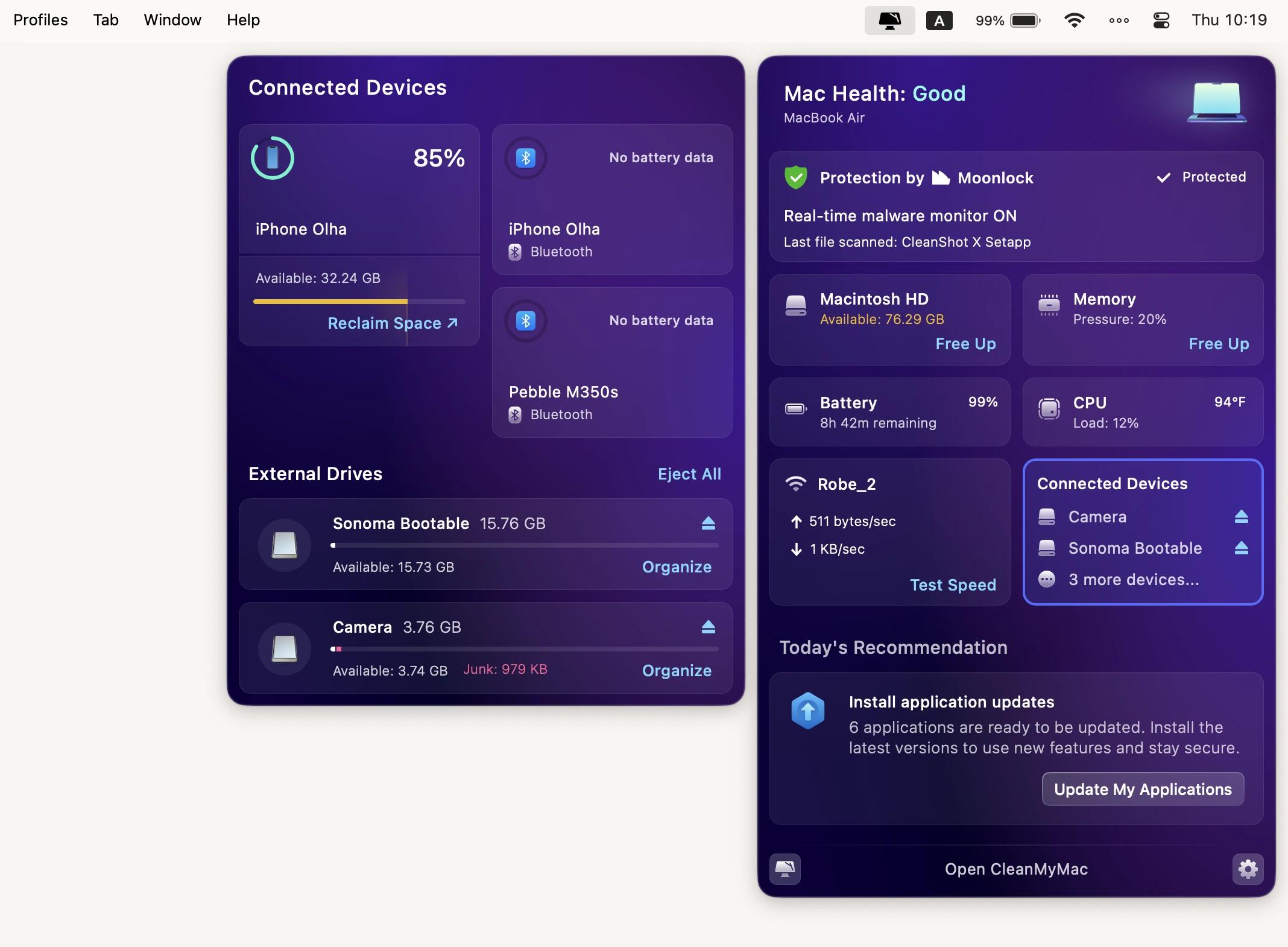Open the CPU Load 12% tile
Screen dimensions: 1288x947
click(x=1143, y=412)
